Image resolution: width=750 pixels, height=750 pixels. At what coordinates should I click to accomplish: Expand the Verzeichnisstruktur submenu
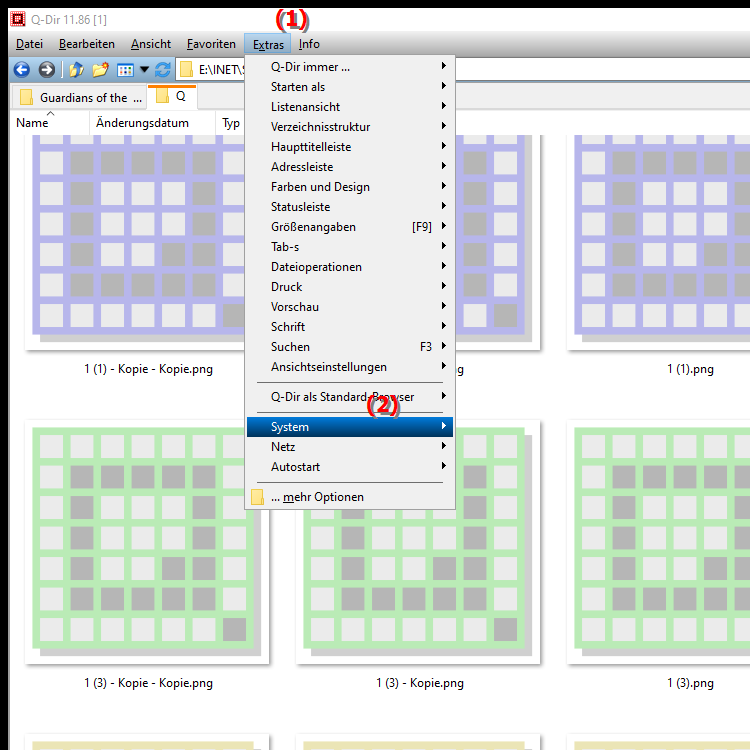pyautogui.click(x=350, y=127)
